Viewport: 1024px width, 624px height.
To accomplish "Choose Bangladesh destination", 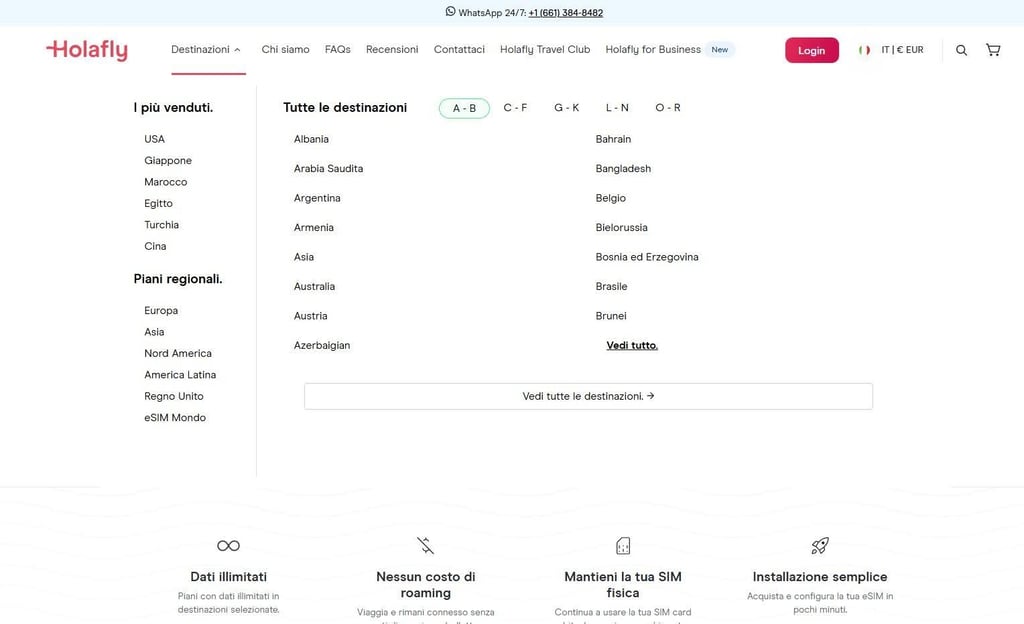I will coord(623,168).
